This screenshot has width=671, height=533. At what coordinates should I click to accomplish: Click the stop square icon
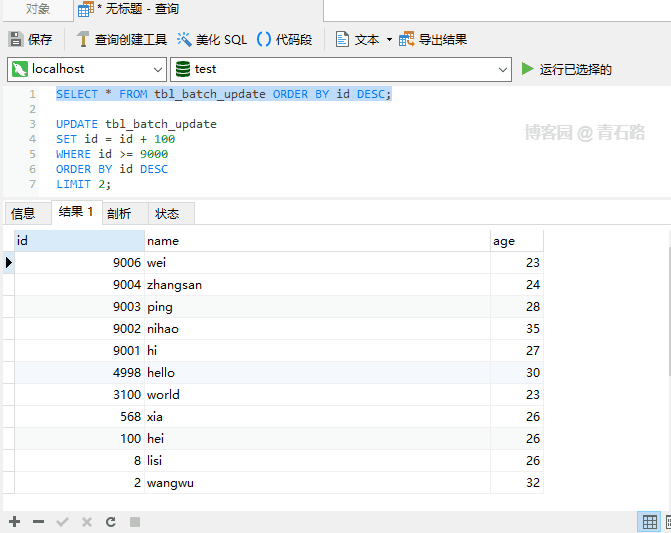[135, 522]
